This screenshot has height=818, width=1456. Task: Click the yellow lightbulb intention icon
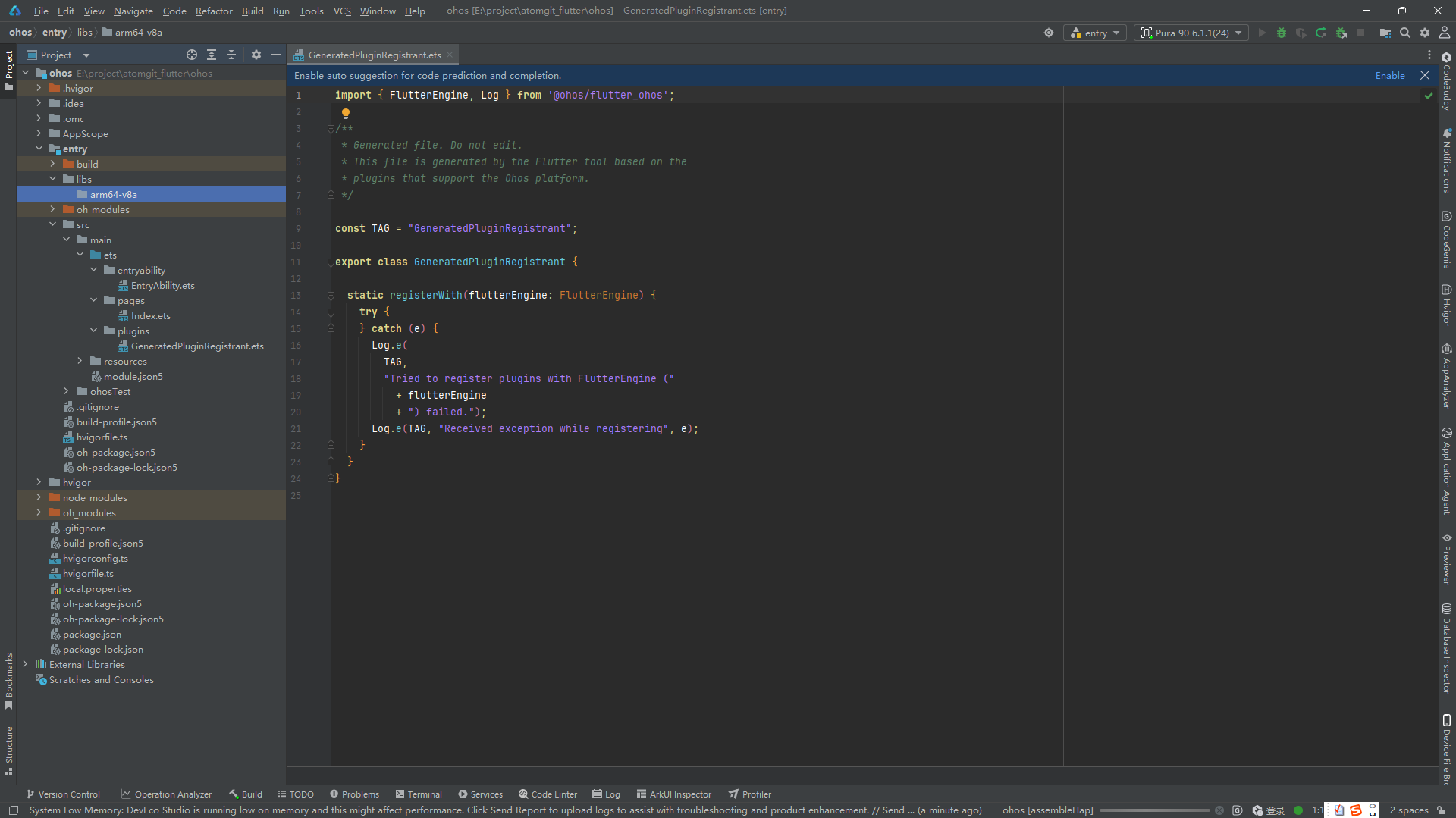346,113
